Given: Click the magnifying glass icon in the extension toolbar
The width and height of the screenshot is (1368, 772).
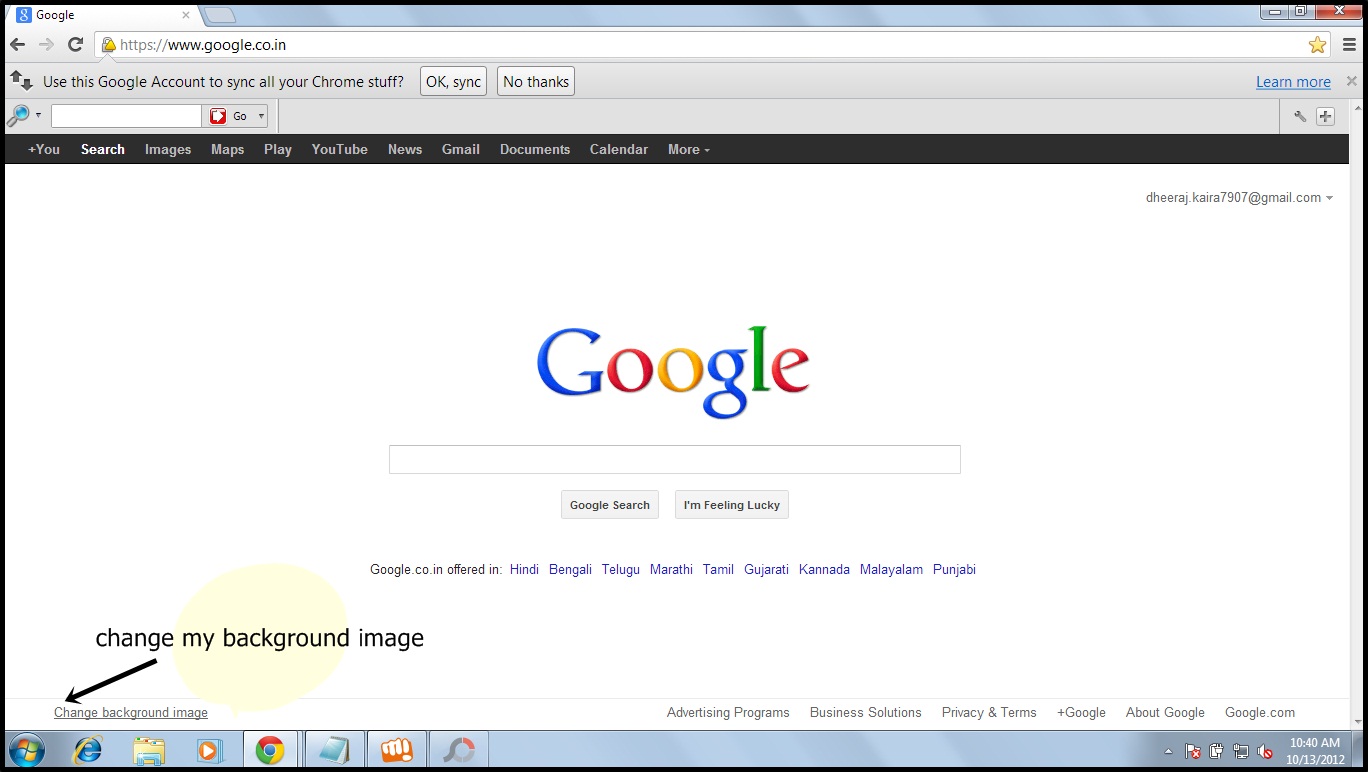Looking at the screenshot, I should (18, 116).
